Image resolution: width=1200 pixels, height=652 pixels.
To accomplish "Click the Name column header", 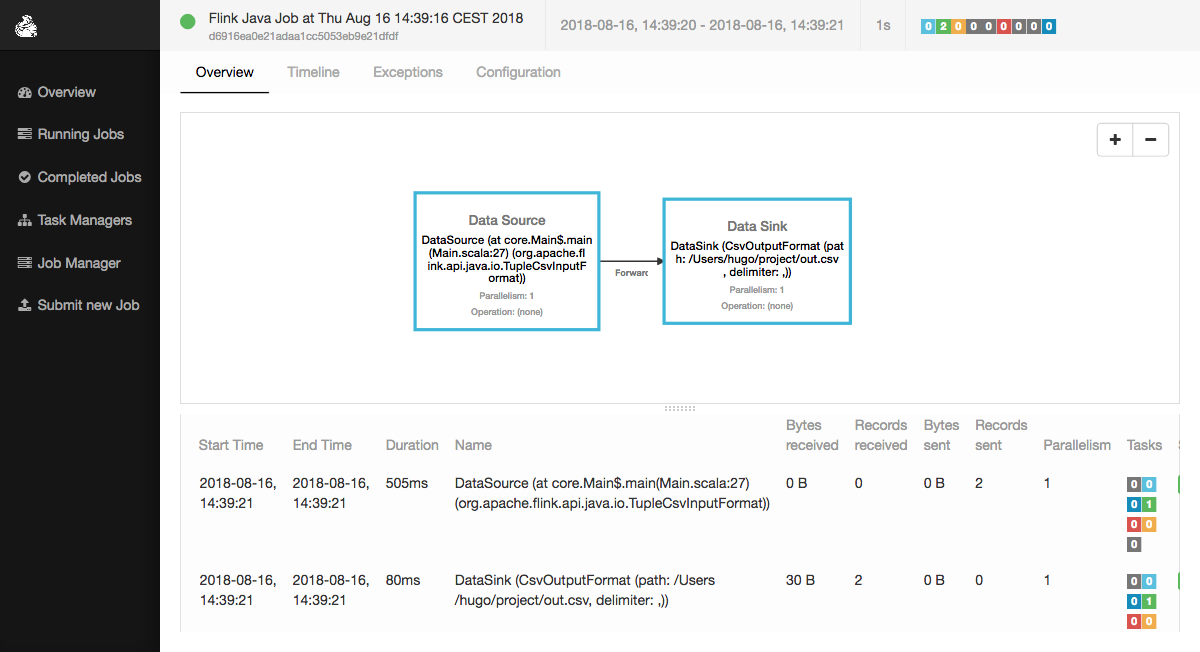I will point(475,445).
